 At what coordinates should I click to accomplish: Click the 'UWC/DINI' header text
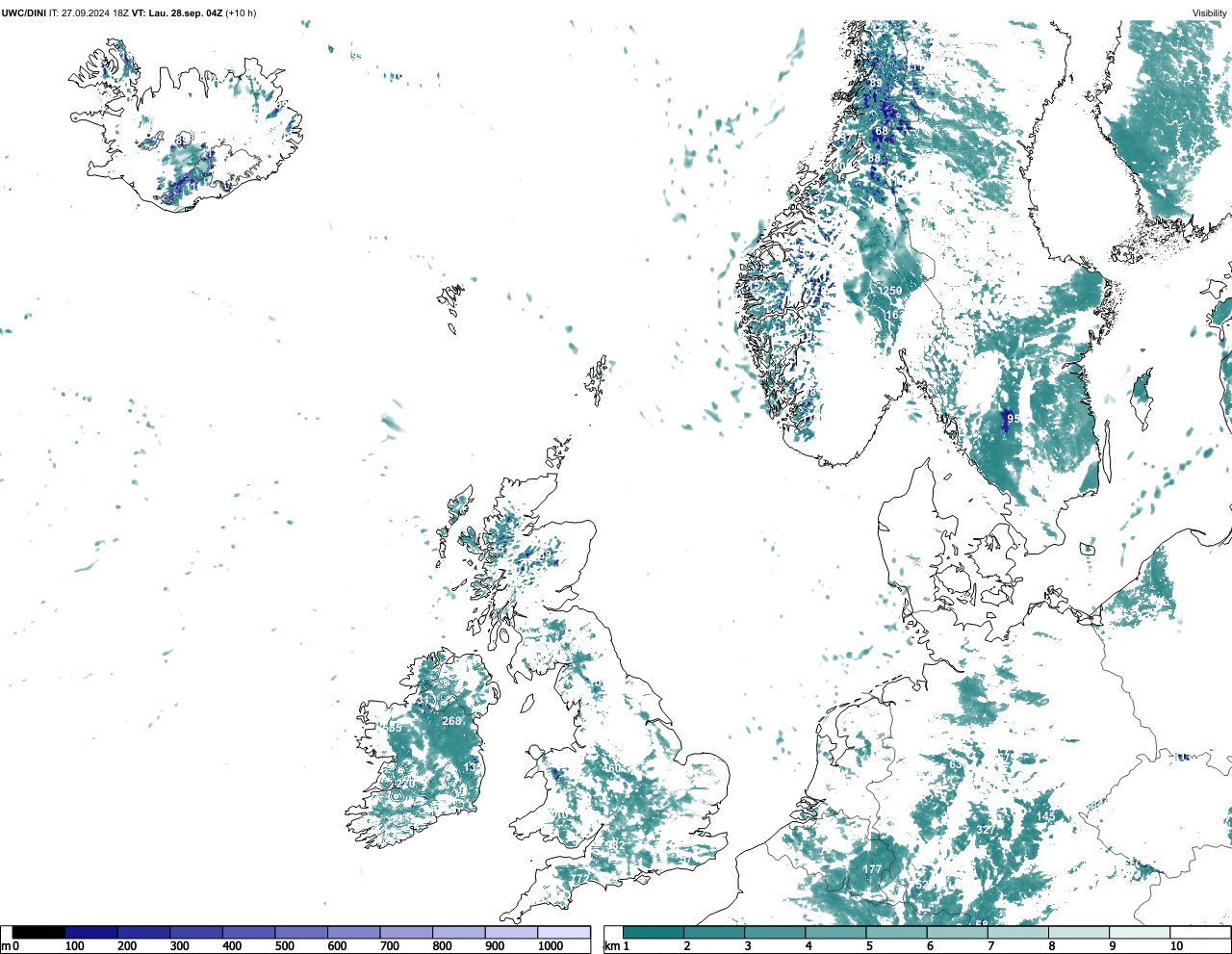[23, 13]
